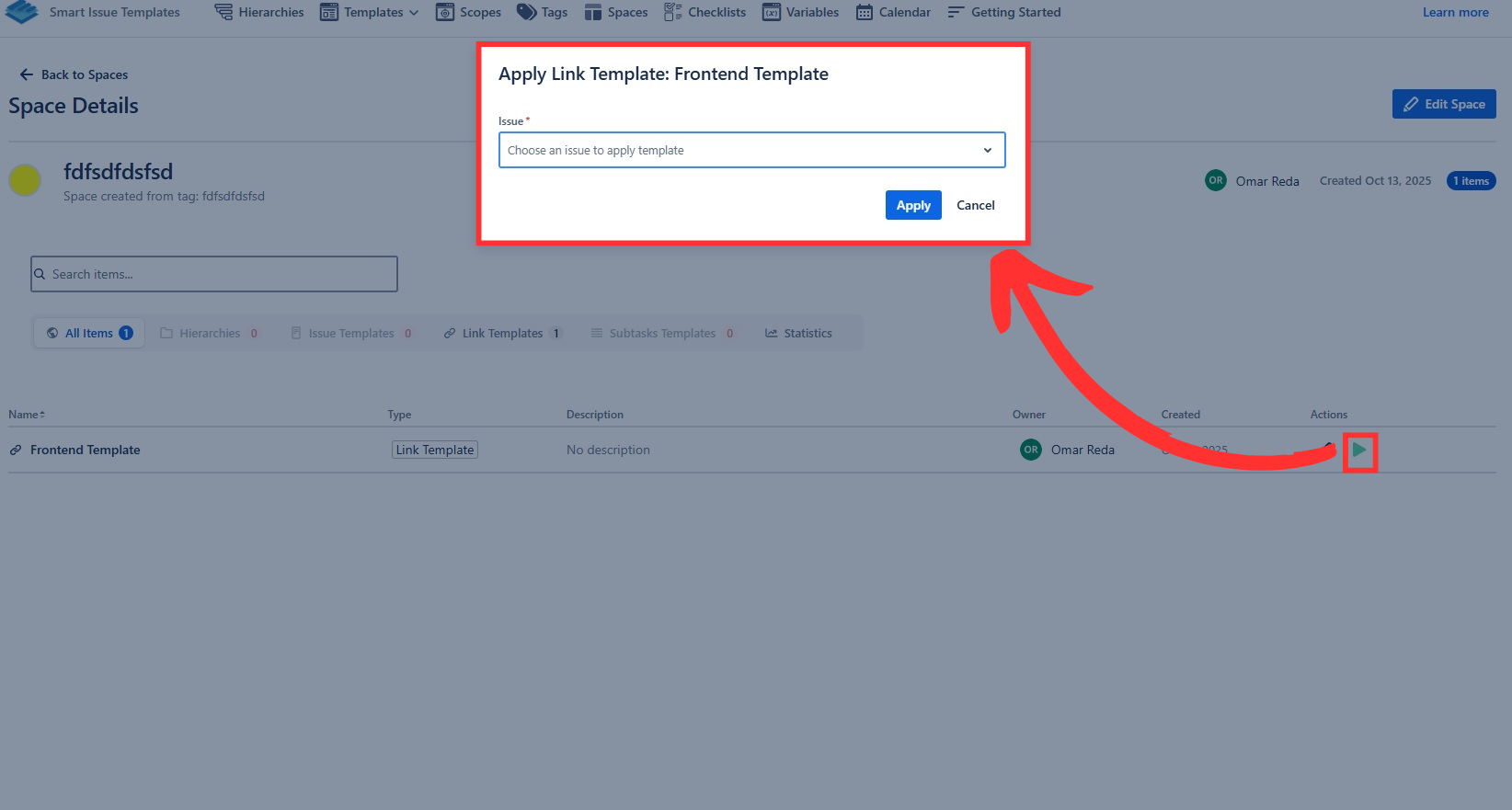Sort the table by Name column
1512x810 pixels.
(x=27, y=415)
